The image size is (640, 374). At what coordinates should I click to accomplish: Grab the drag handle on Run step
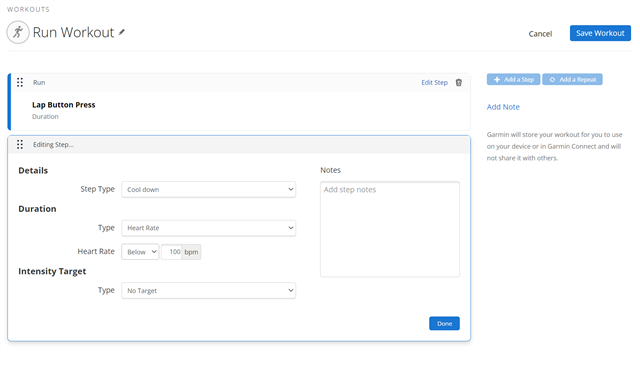[x=20, y=82]
